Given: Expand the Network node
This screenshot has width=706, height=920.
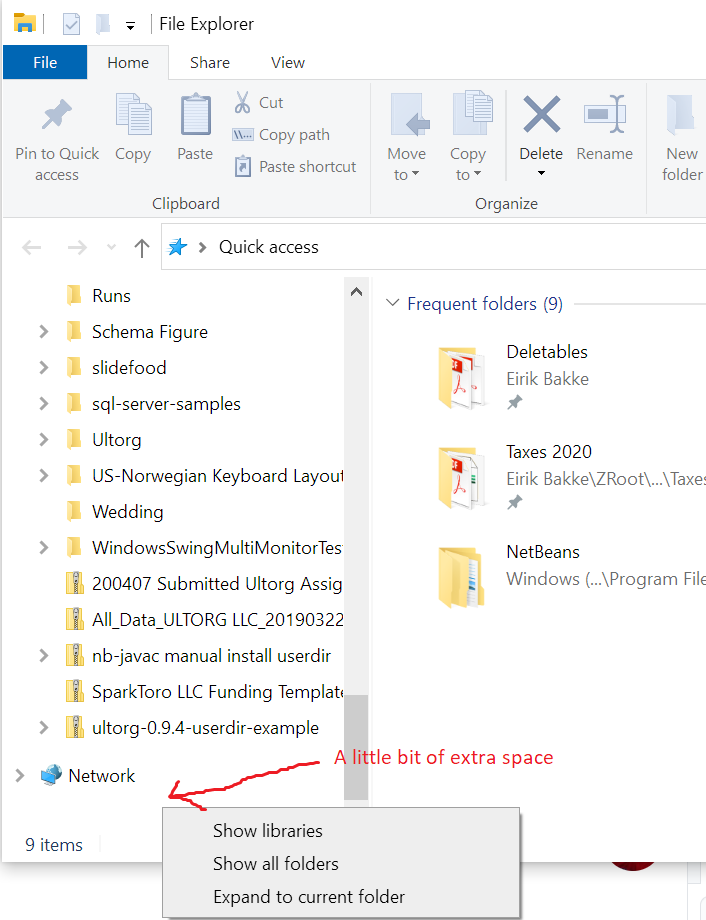Looking at the screenshot, I should [x=19, y=776].
